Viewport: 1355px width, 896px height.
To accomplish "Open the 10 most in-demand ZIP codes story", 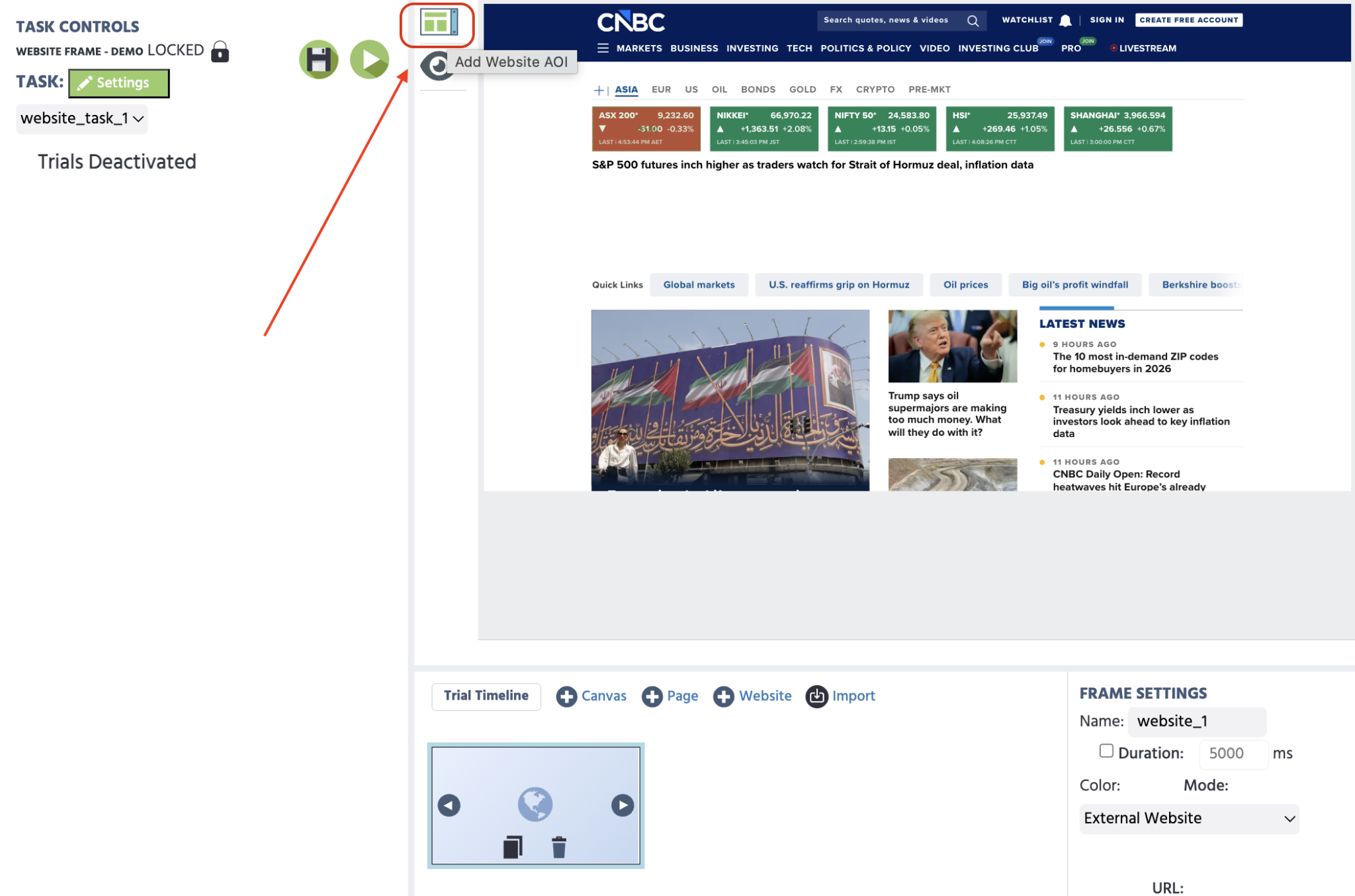I will [1135, 362].
